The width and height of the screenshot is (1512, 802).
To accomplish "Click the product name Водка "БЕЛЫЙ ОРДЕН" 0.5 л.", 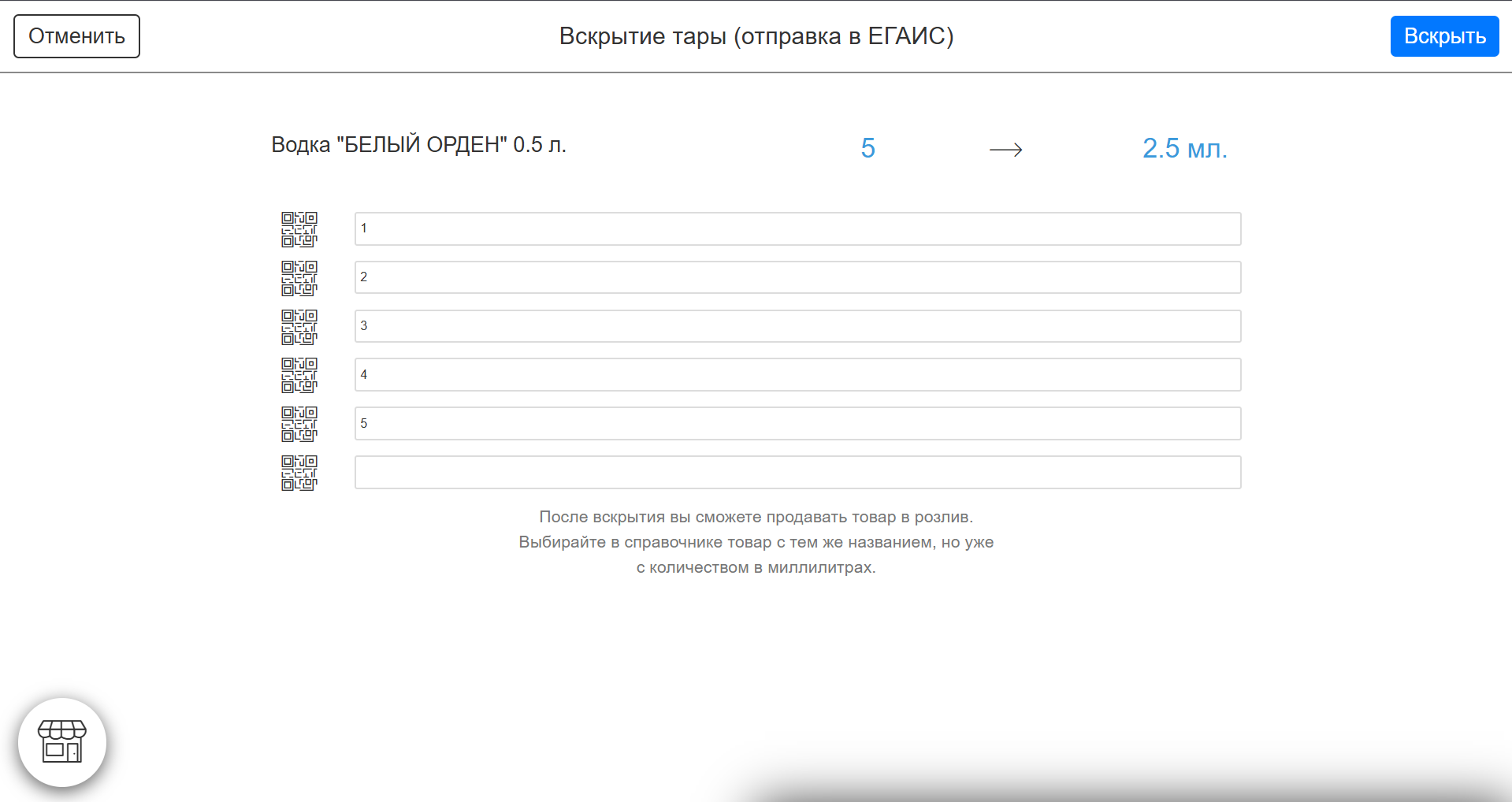I will (419, 145).
